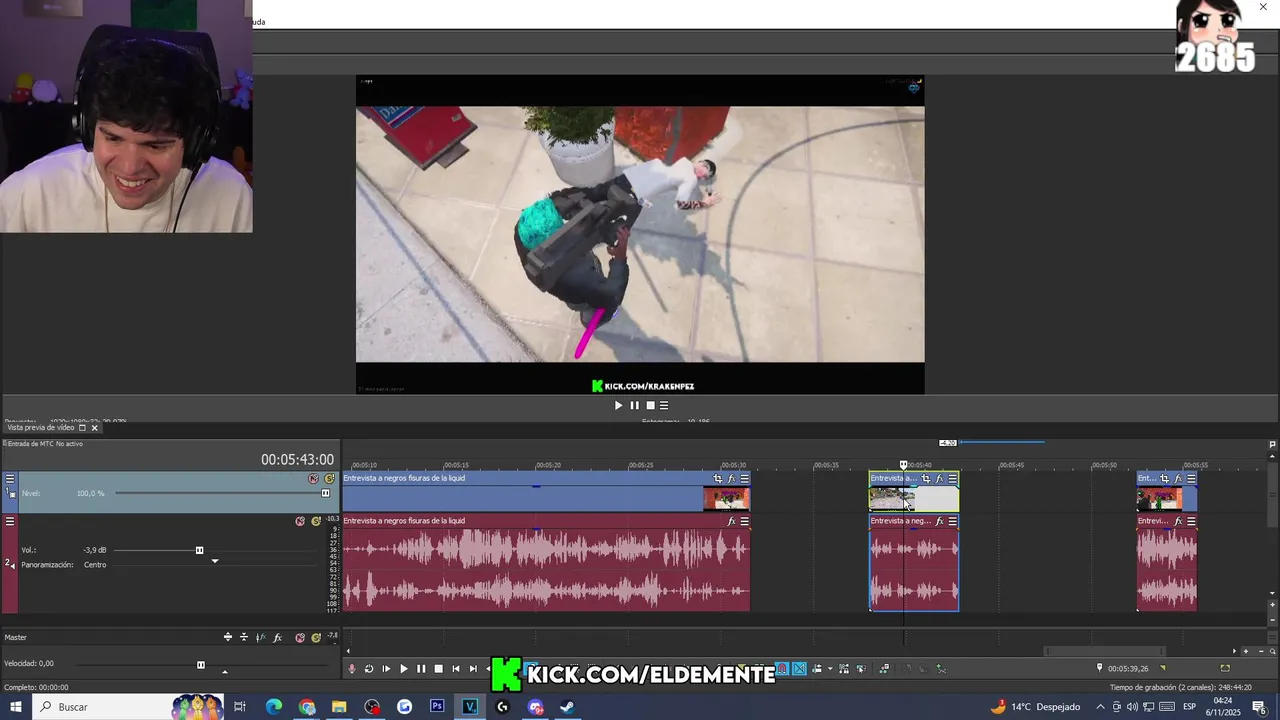The height and width of the screenshot is (720, 1280).
Task: Open Steam from the taskbar
Action: click(x=567, y=707)
